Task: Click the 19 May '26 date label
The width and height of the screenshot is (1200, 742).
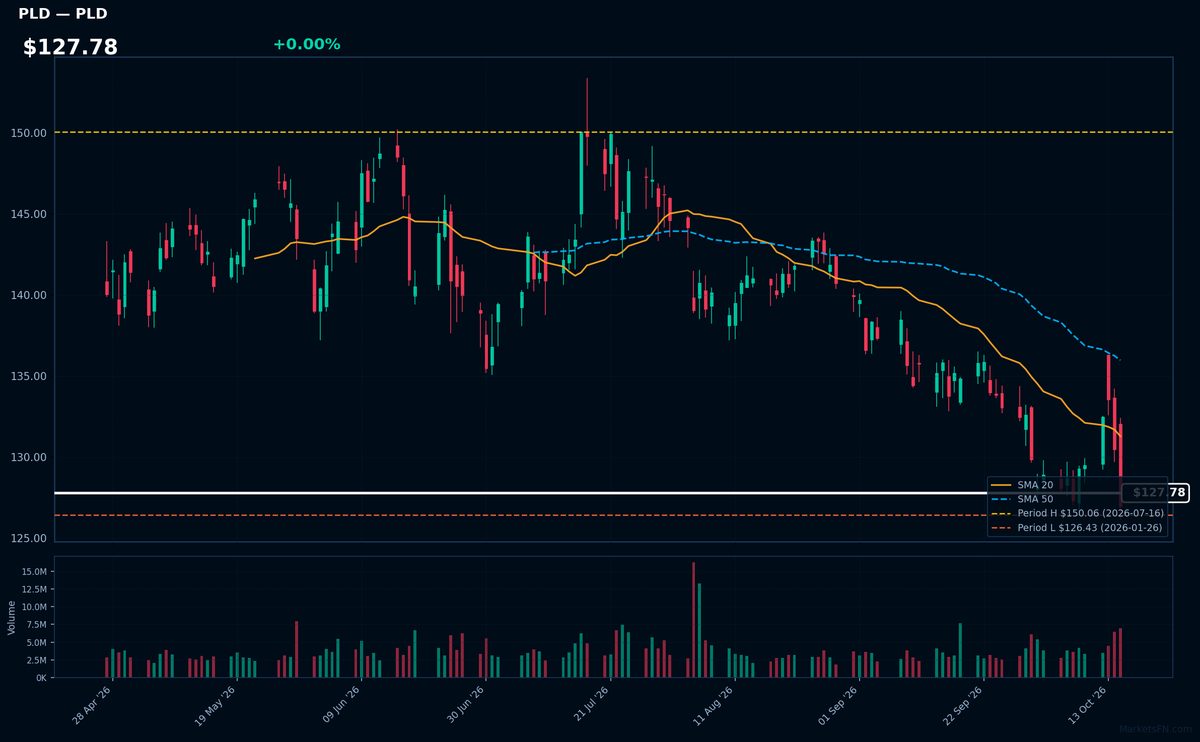Action: (215, 704)
